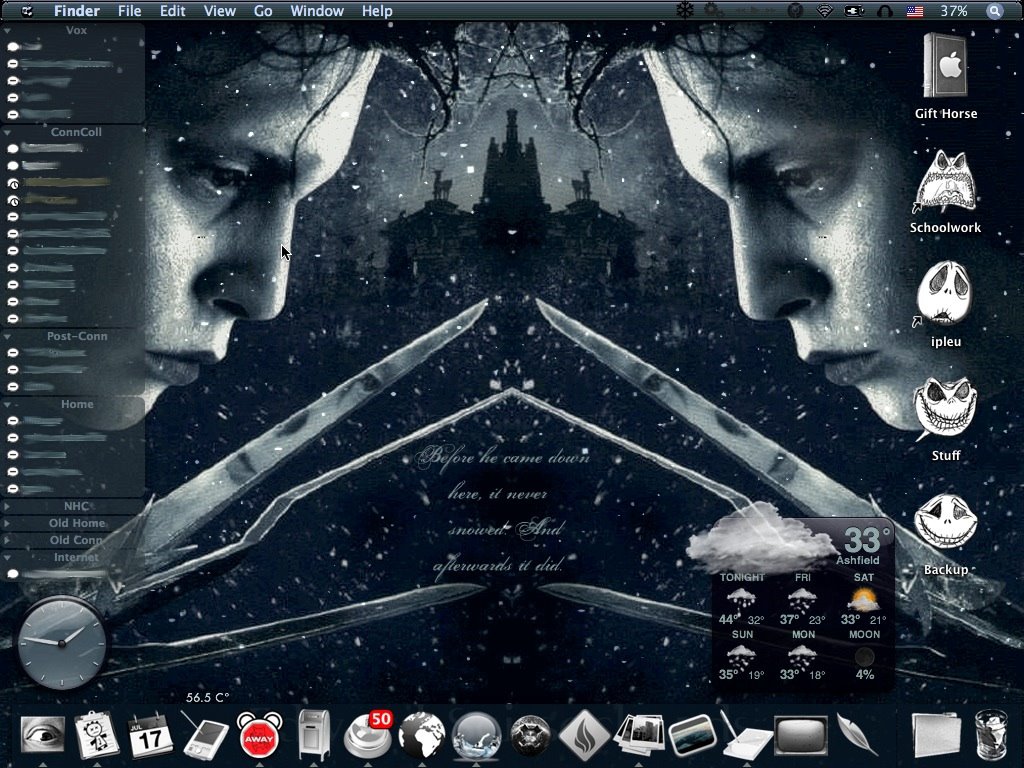Screen dimensions: 1024x768
Task: Expand the NHC buddy group
Action: 7,506
